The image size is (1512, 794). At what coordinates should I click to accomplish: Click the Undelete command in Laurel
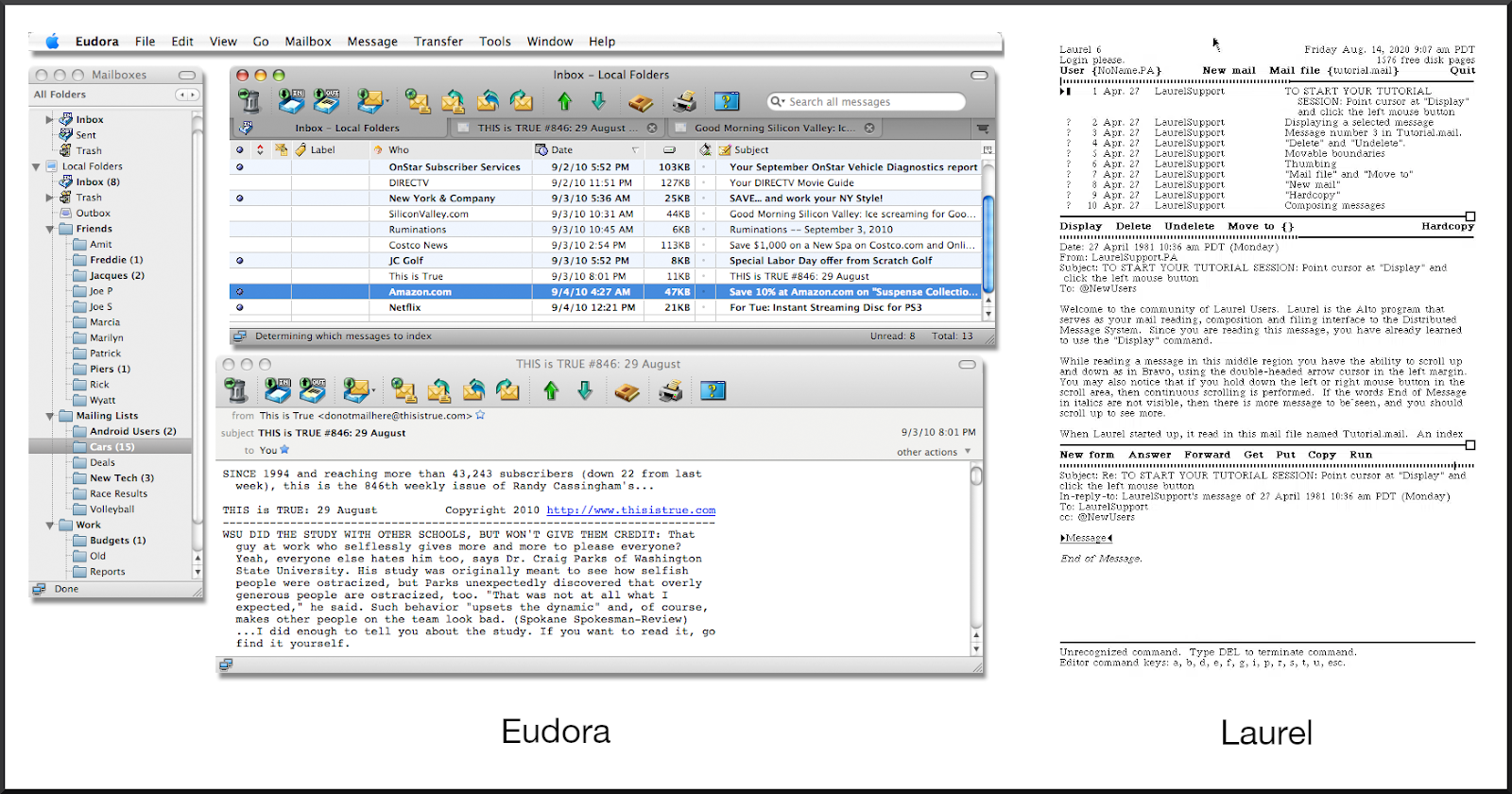[x=1190, y=226]
